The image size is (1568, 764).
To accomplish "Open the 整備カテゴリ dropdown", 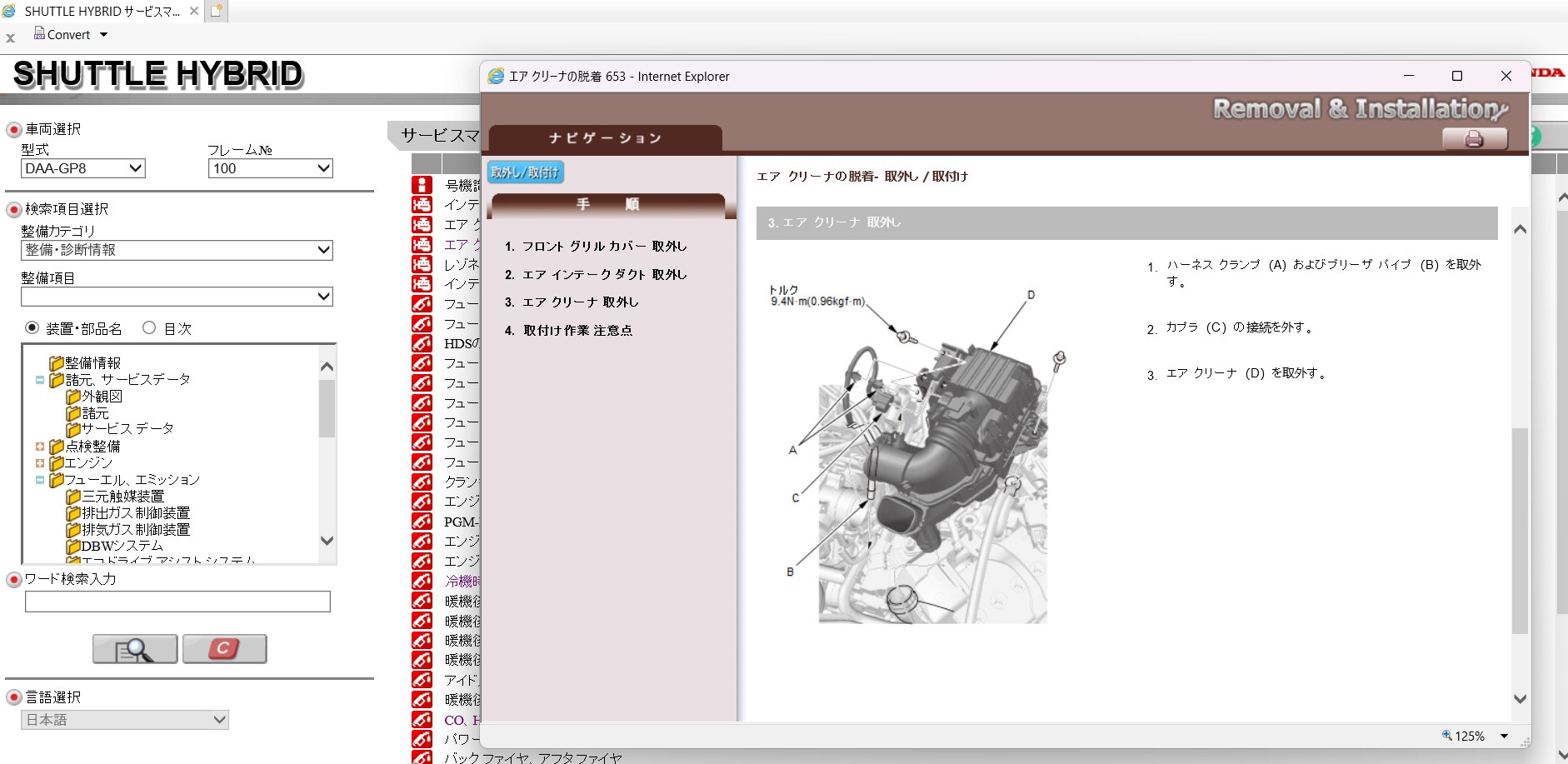I will [177, 250].
